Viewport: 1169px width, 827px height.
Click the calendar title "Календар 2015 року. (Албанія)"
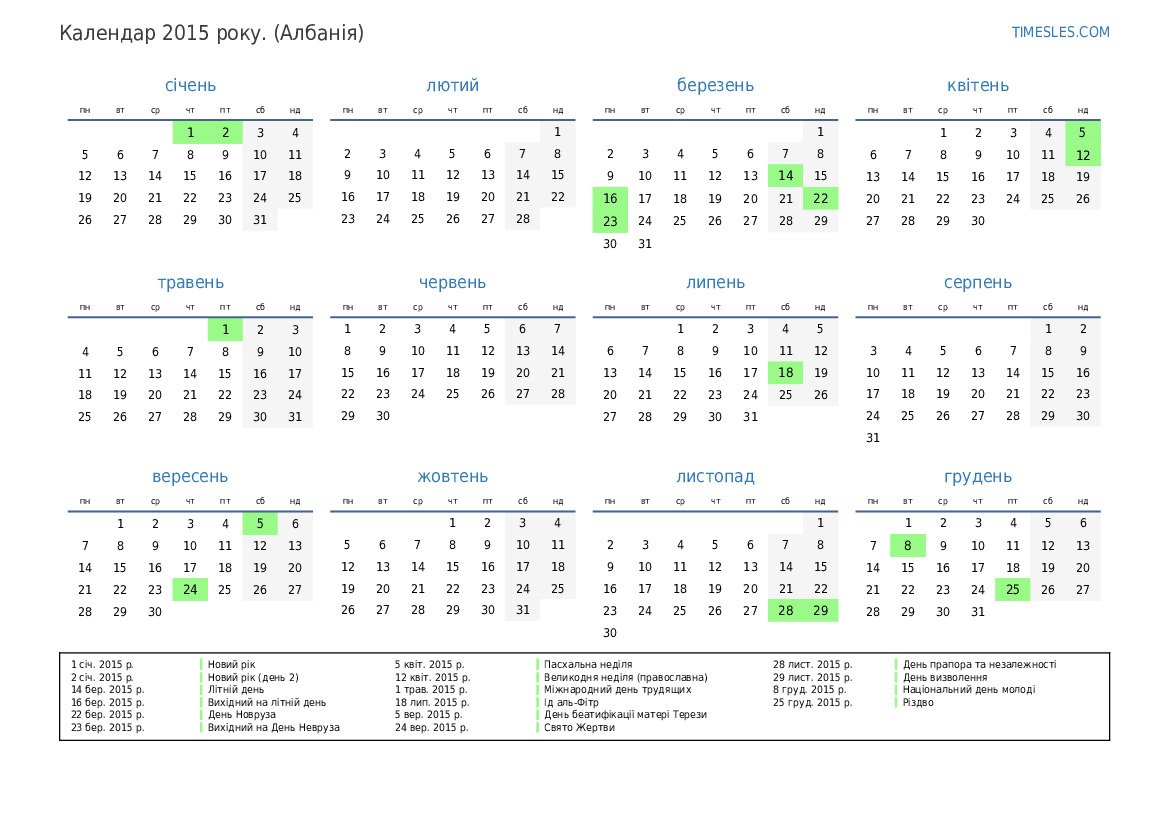pyautogui.click(x=212, y=33)
